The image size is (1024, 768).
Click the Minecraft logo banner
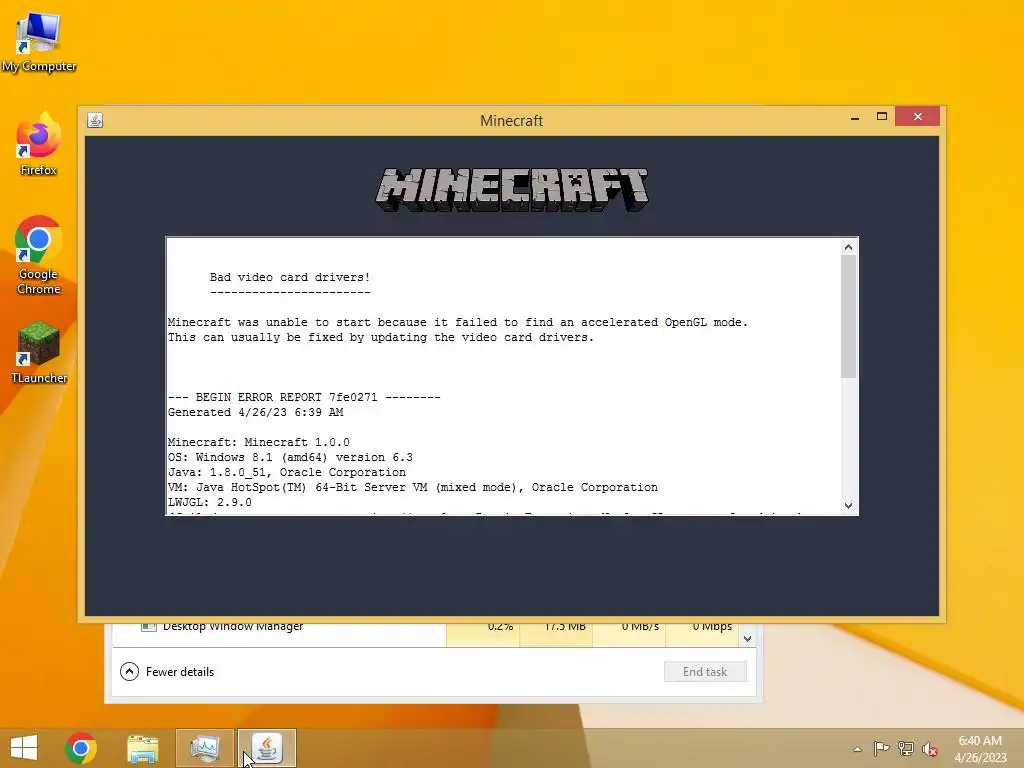(x=512, y=190)
